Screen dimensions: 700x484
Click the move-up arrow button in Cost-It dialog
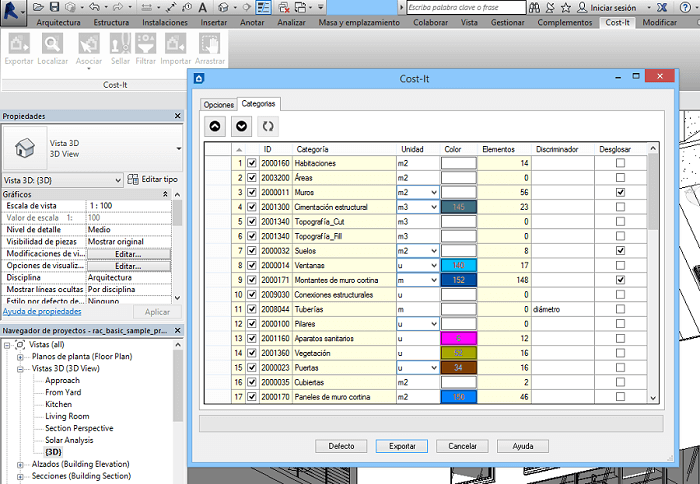pos(215,126)
